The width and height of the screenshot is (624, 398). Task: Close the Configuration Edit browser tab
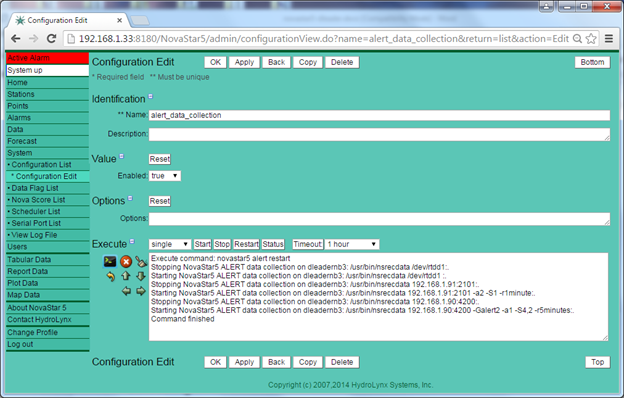point(119,20)
